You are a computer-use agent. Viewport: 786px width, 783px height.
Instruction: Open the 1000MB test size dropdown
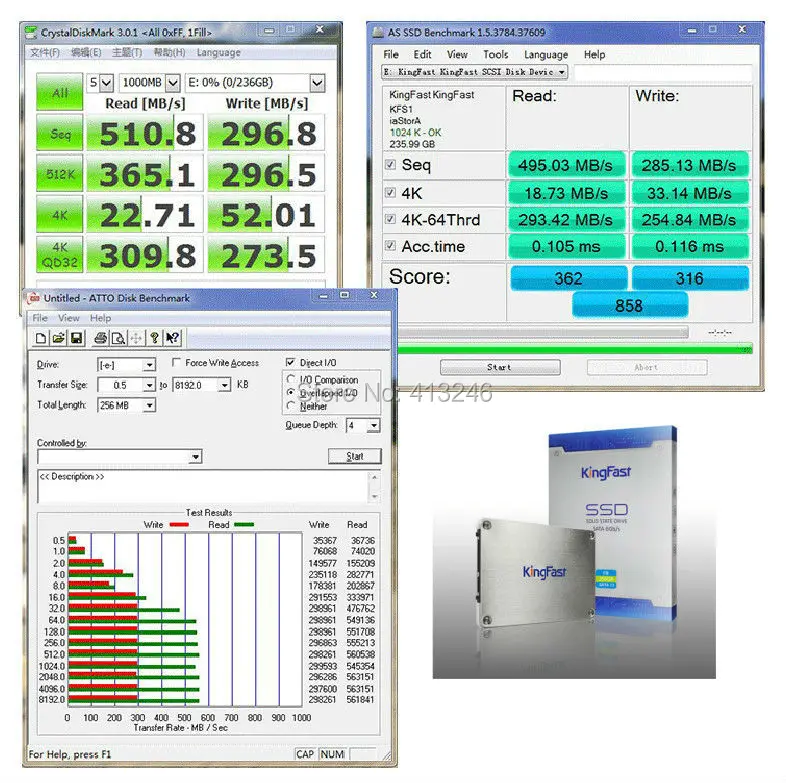[173, 83]
